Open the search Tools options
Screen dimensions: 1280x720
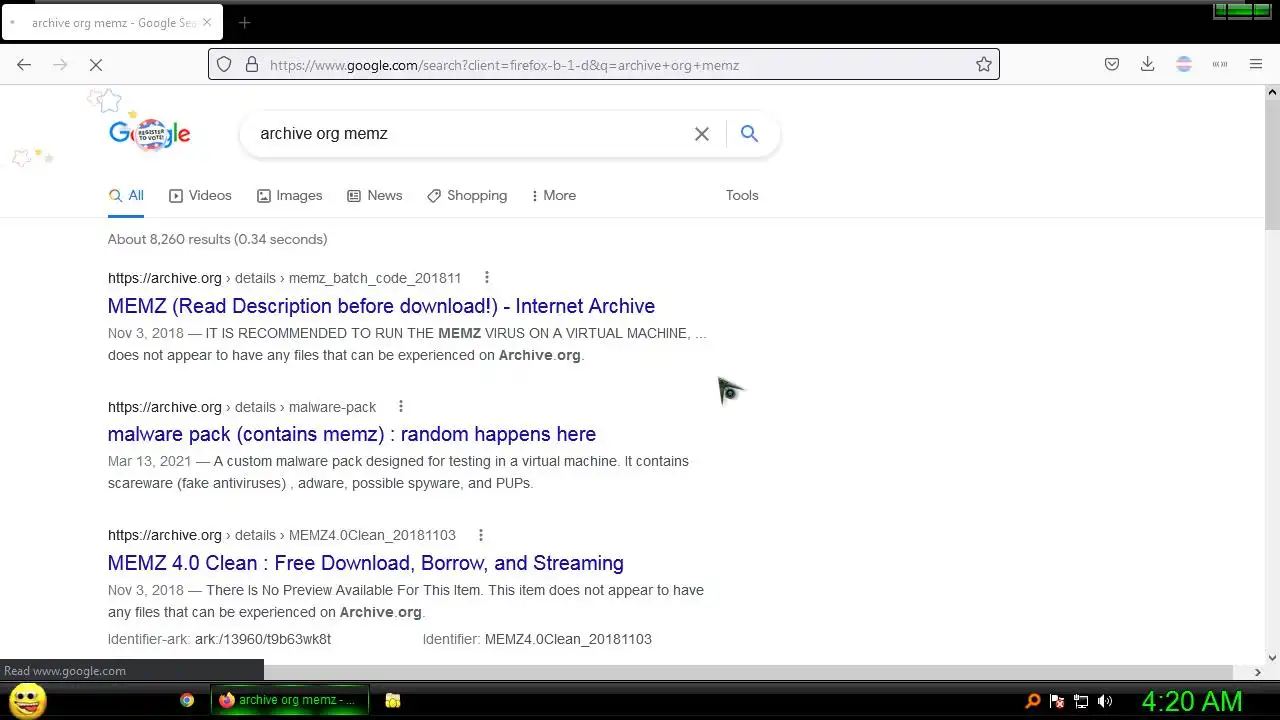tap(742, 196)
